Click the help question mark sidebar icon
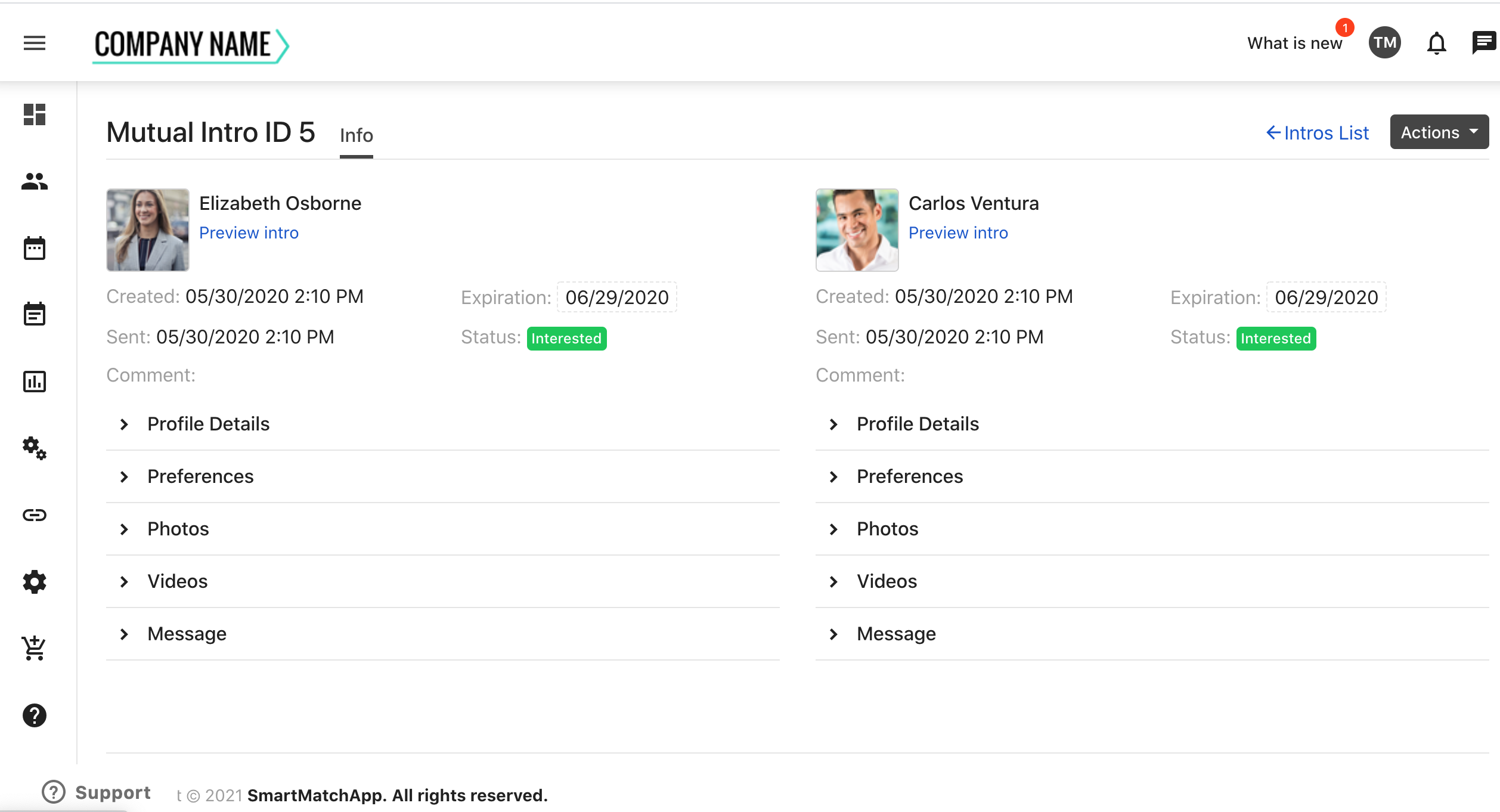The image size is (1500, 812). pos(35,715)
